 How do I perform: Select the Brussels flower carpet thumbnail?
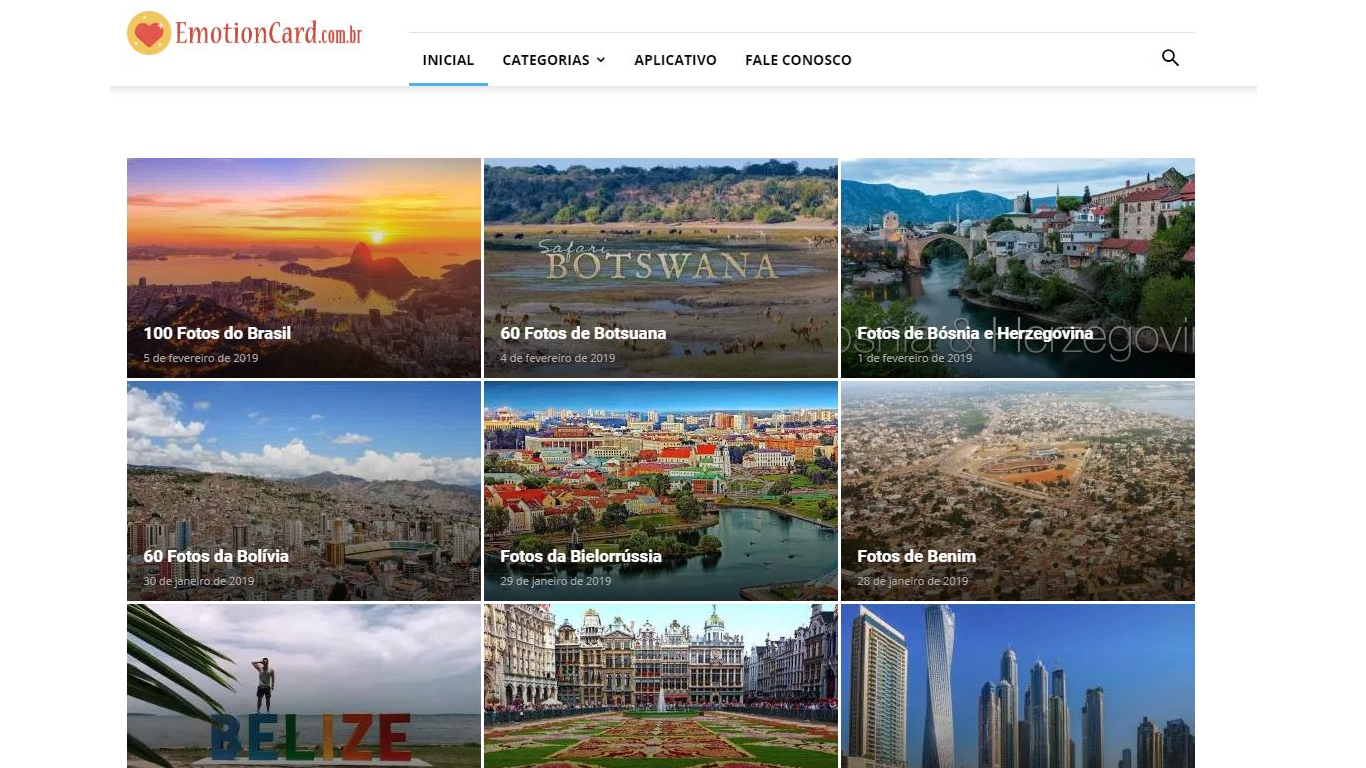661,686
